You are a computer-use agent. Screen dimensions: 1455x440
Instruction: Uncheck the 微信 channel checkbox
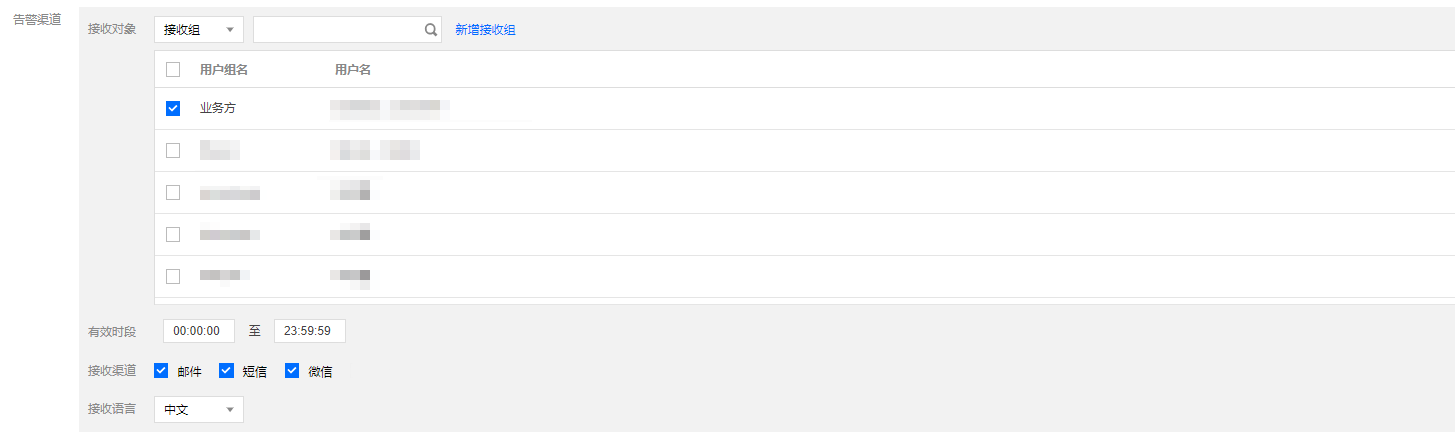coord(292,371)
